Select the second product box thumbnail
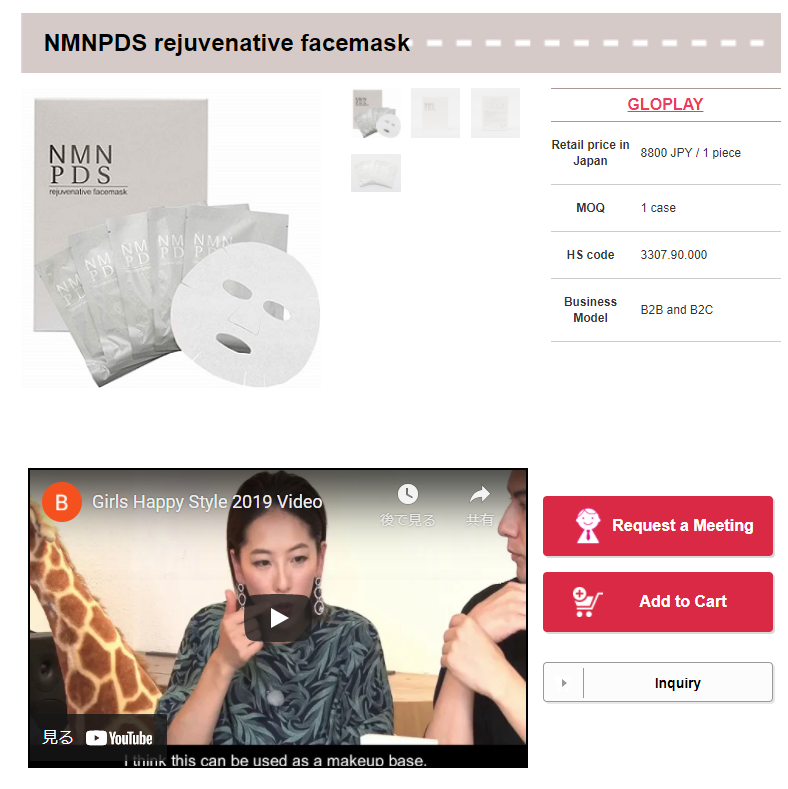 point(435,113)
